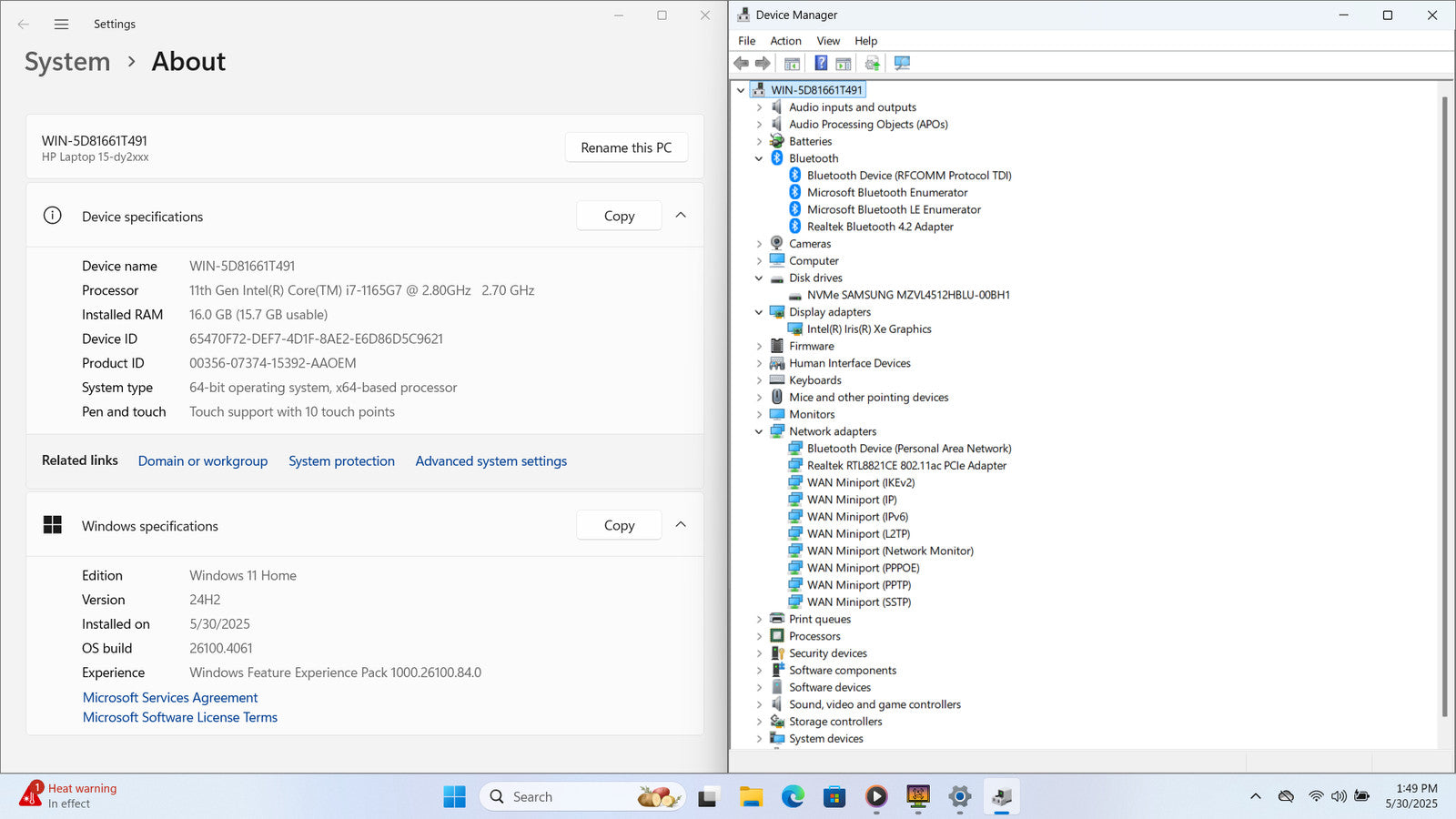The width and height of the screenshot is (1456, 819).
Task: Collapse Windows specifications section chevron
Action: [681, 525]
